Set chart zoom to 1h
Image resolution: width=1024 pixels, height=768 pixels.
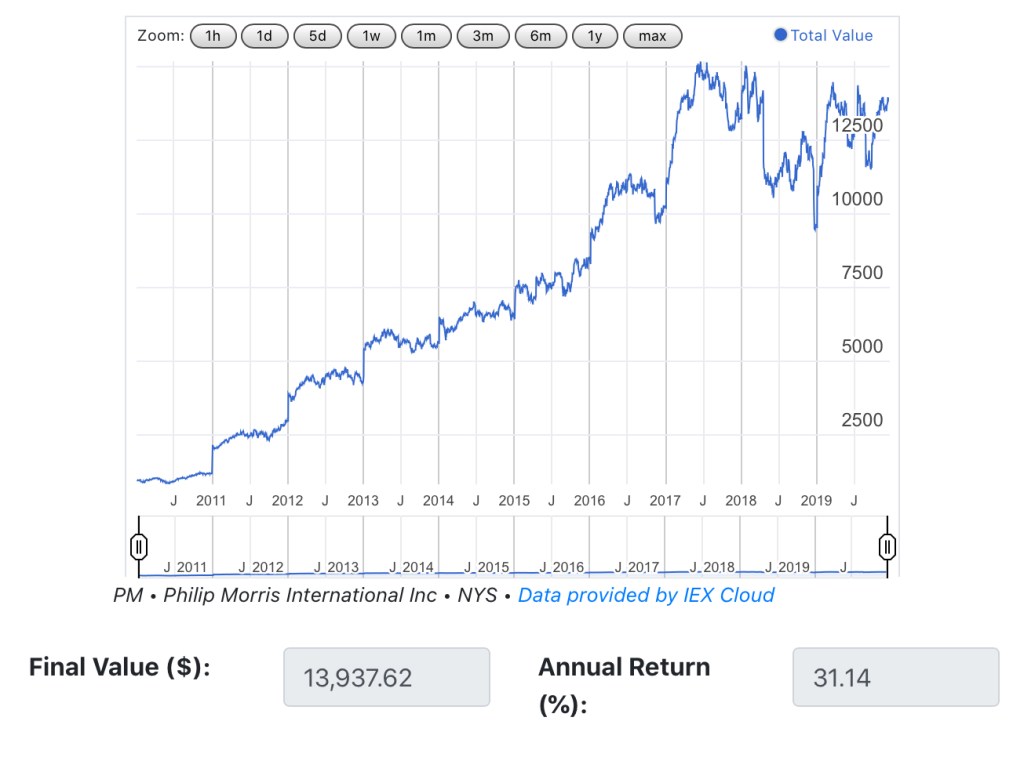(x=213, y=36)
